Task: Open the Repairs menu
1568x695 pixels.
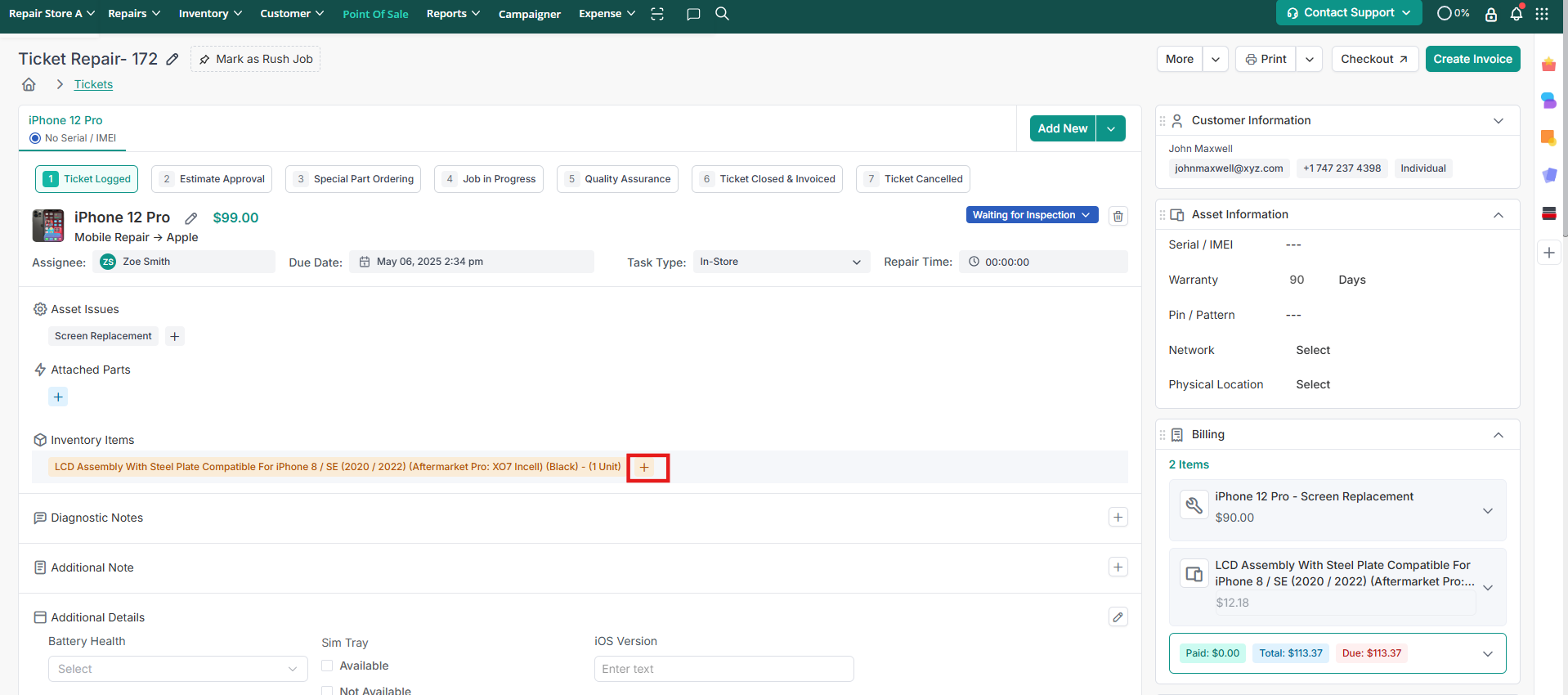Action: click(134, 14)
